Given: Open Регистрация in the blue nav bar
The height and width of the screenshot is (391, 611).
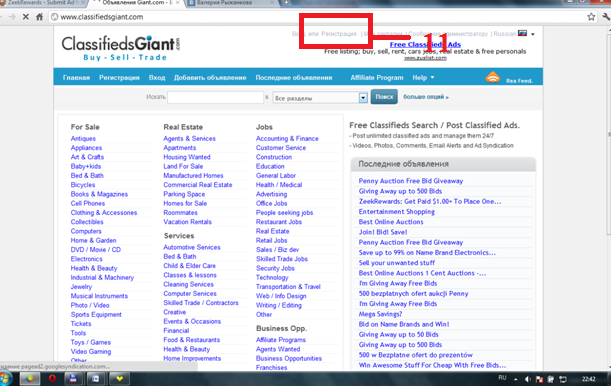Looking at the screenshot, I should (x=119, y=78).
